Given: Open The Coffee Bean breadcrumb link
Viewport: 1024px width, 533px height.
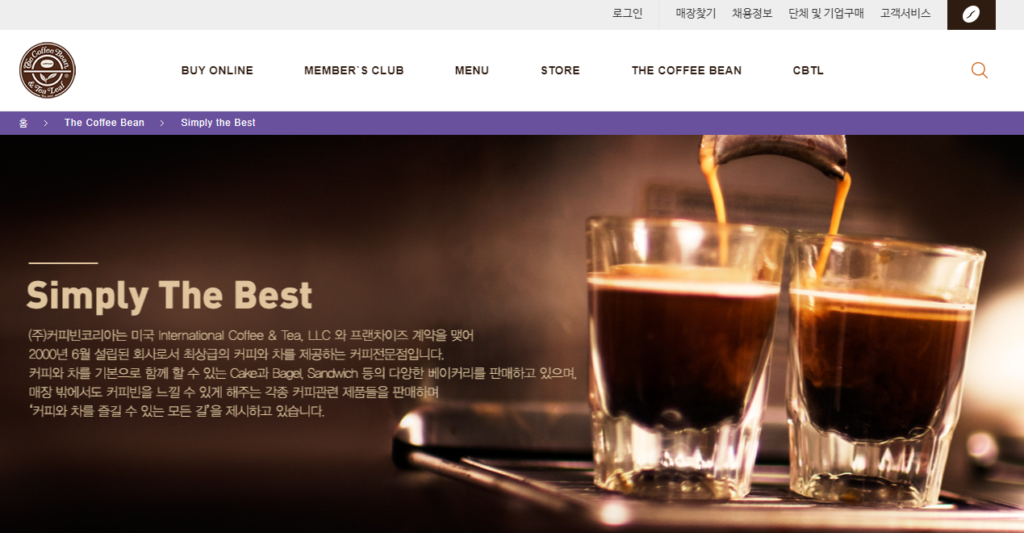Looking at the screenshot, I should click(x=104, y=123).
